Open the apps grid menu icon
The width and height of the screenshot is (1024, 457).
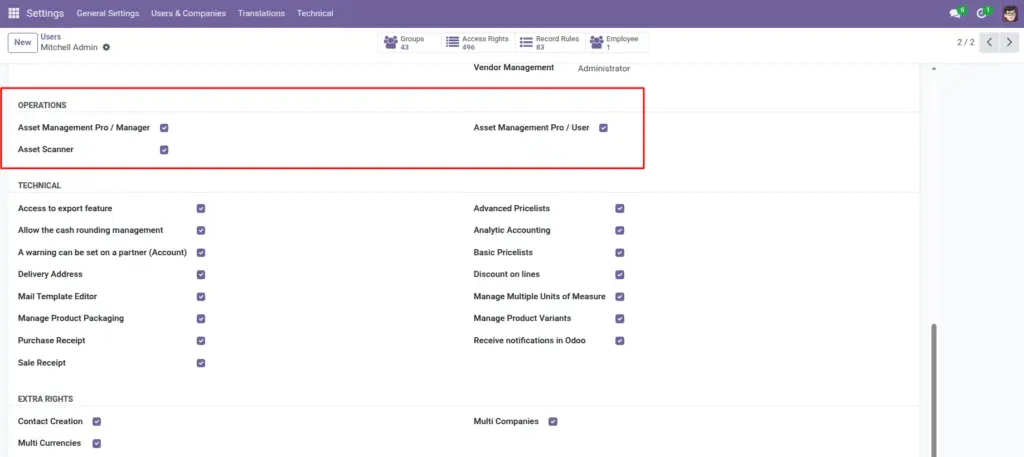[x=14, y=13]
